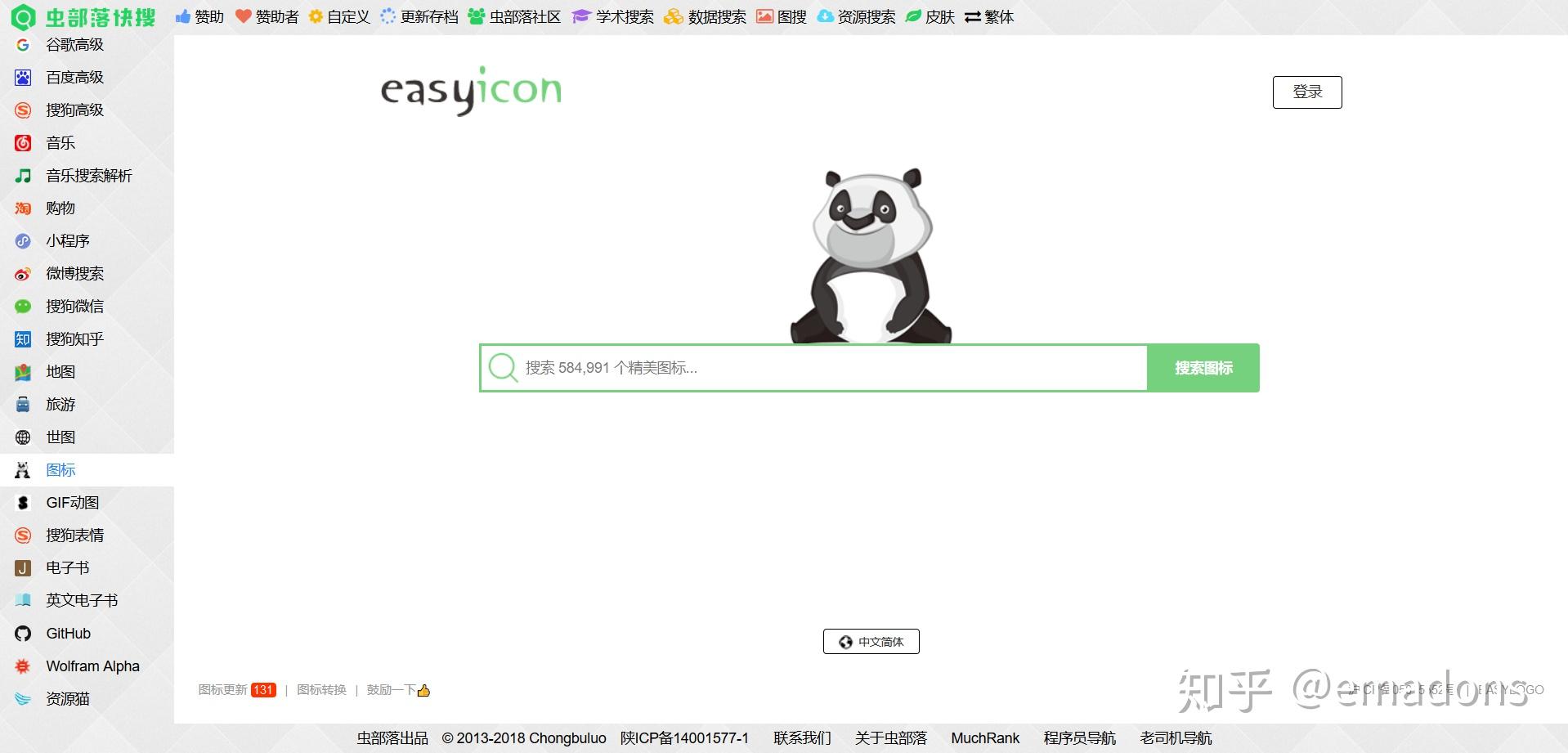Open the 联系我们 footer link
The height and width of the screenshot is (753, 1568).
[802, 738]
